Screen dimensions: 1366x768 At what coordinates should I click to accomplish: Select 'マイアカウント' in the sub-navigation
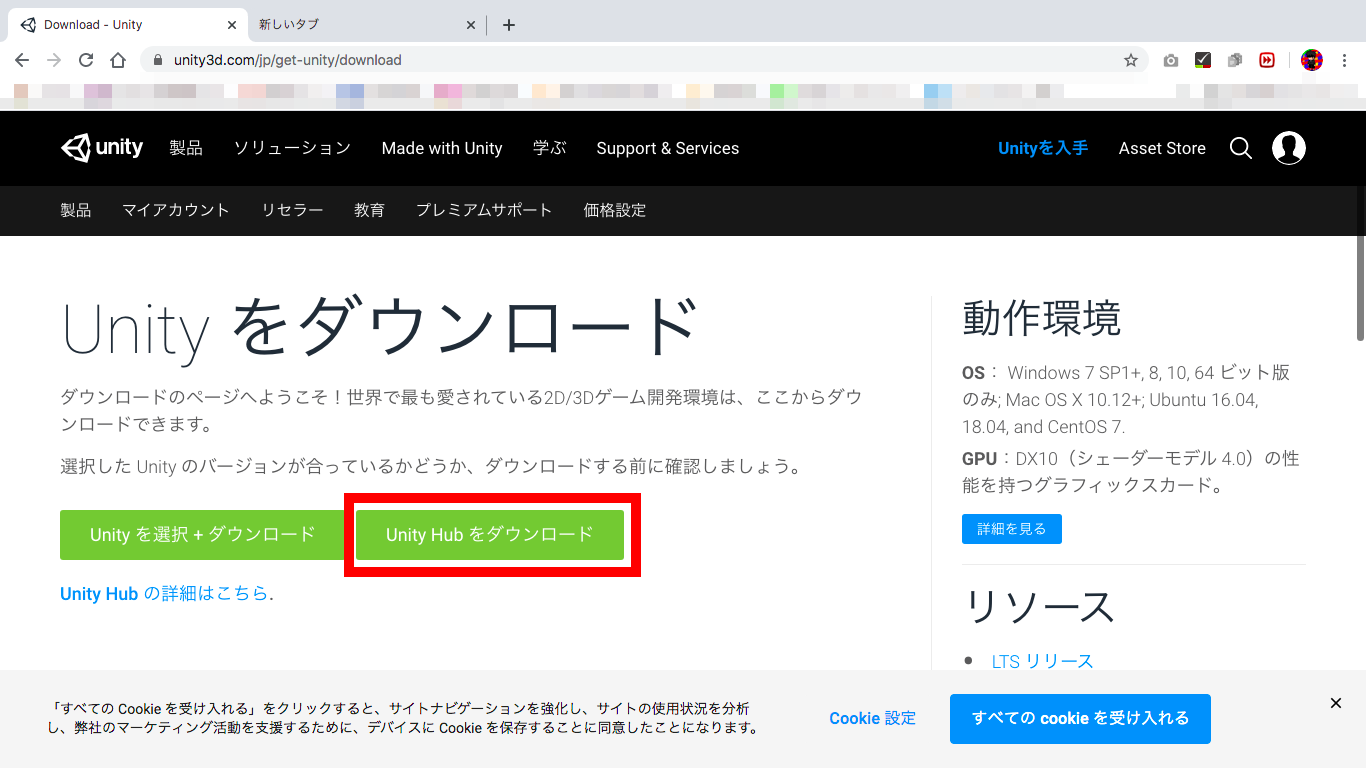[176, 210]
